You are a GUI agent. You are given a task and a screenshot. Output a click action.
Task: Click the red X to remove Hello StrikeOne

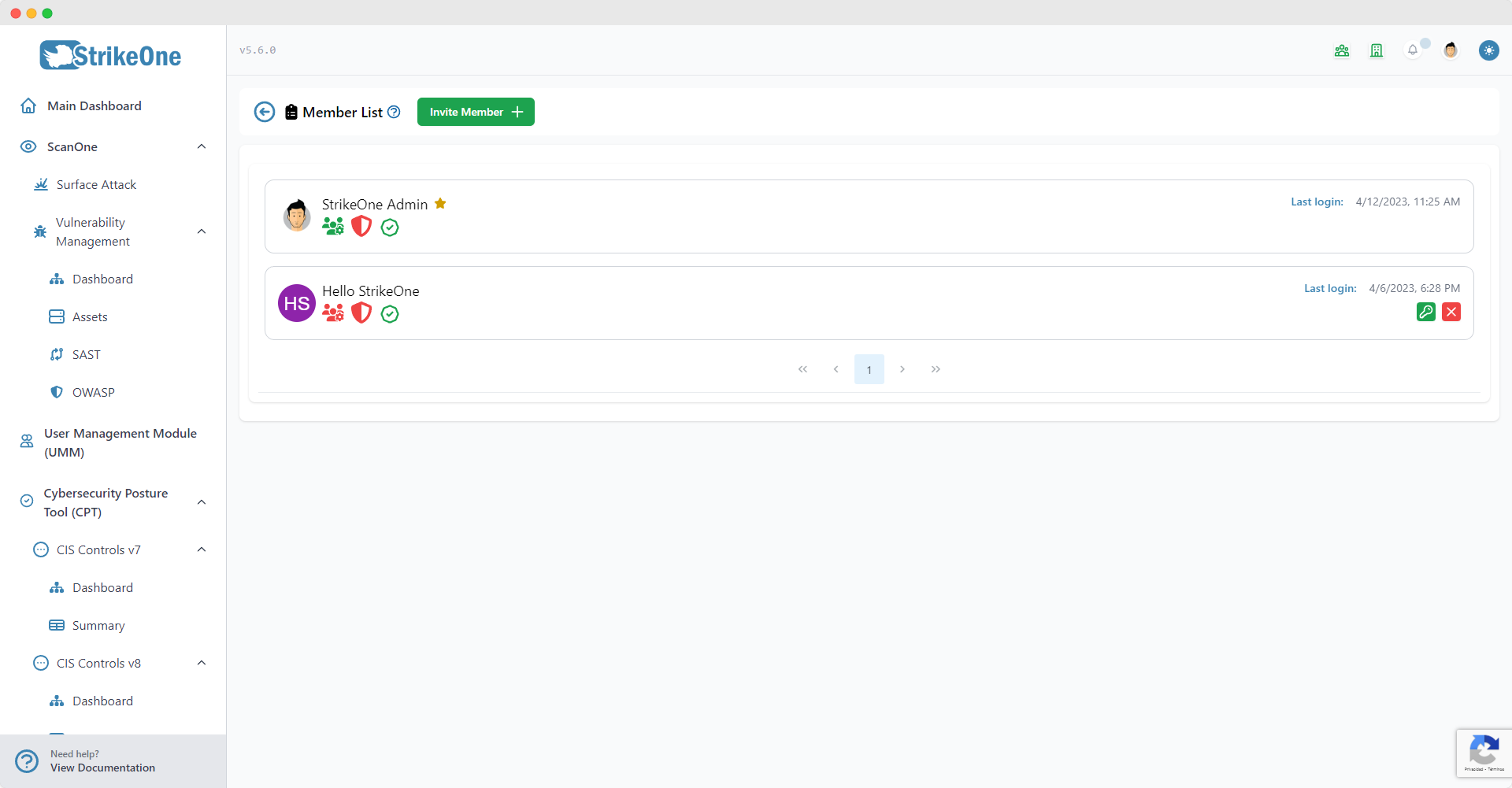coord(1452,312)
